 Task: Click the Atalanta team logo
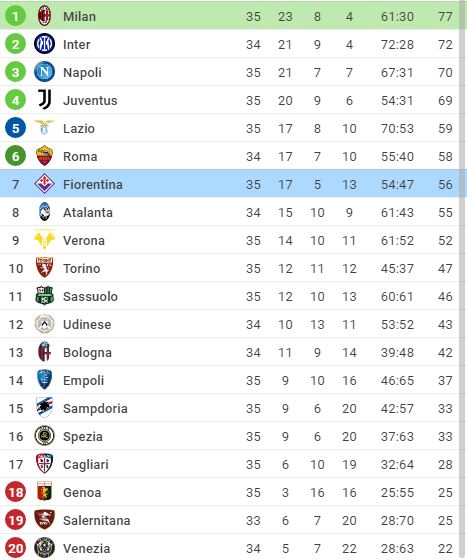tap(44, 212)
